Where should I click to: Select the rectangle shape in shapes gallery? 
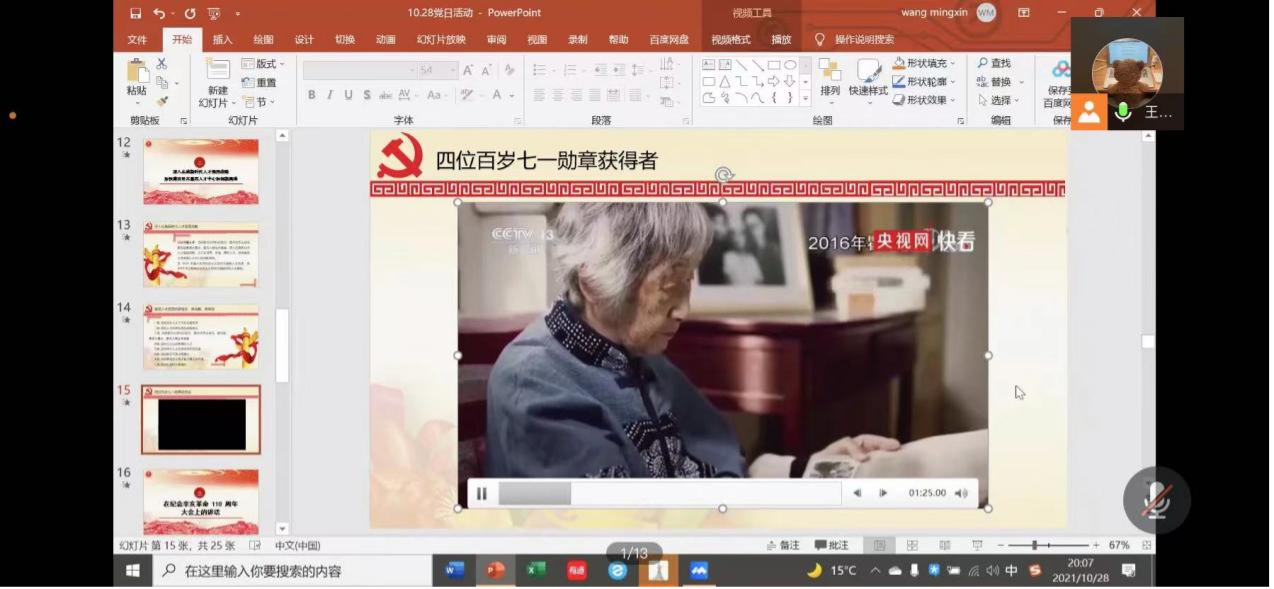774,65
